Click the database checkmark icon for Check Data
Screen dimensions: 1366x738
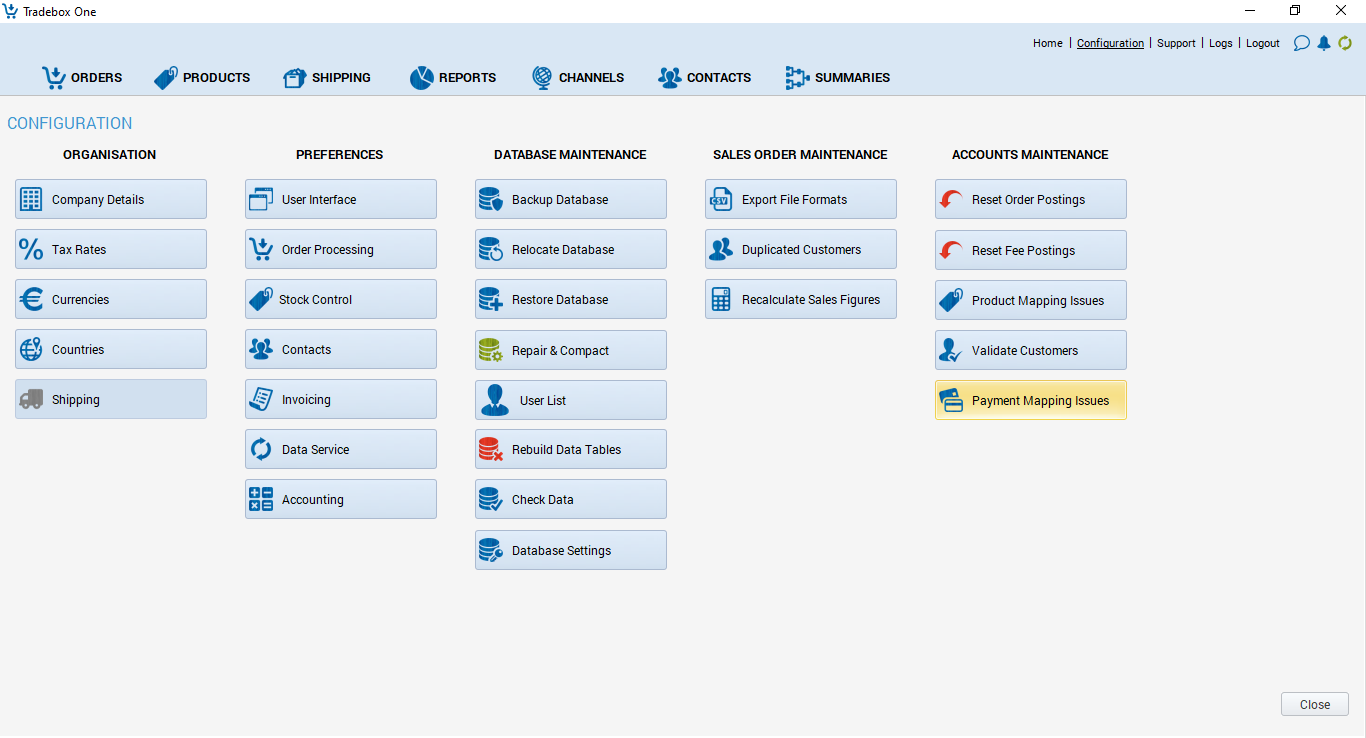(491, 499)
